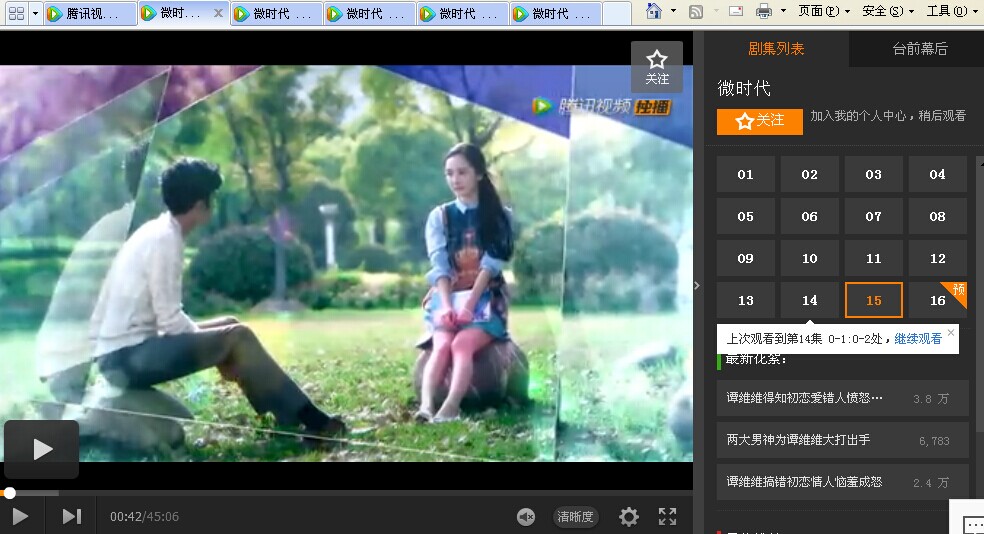Play episode 06
The height and width of the screenshot is (534, 984).
810,216
